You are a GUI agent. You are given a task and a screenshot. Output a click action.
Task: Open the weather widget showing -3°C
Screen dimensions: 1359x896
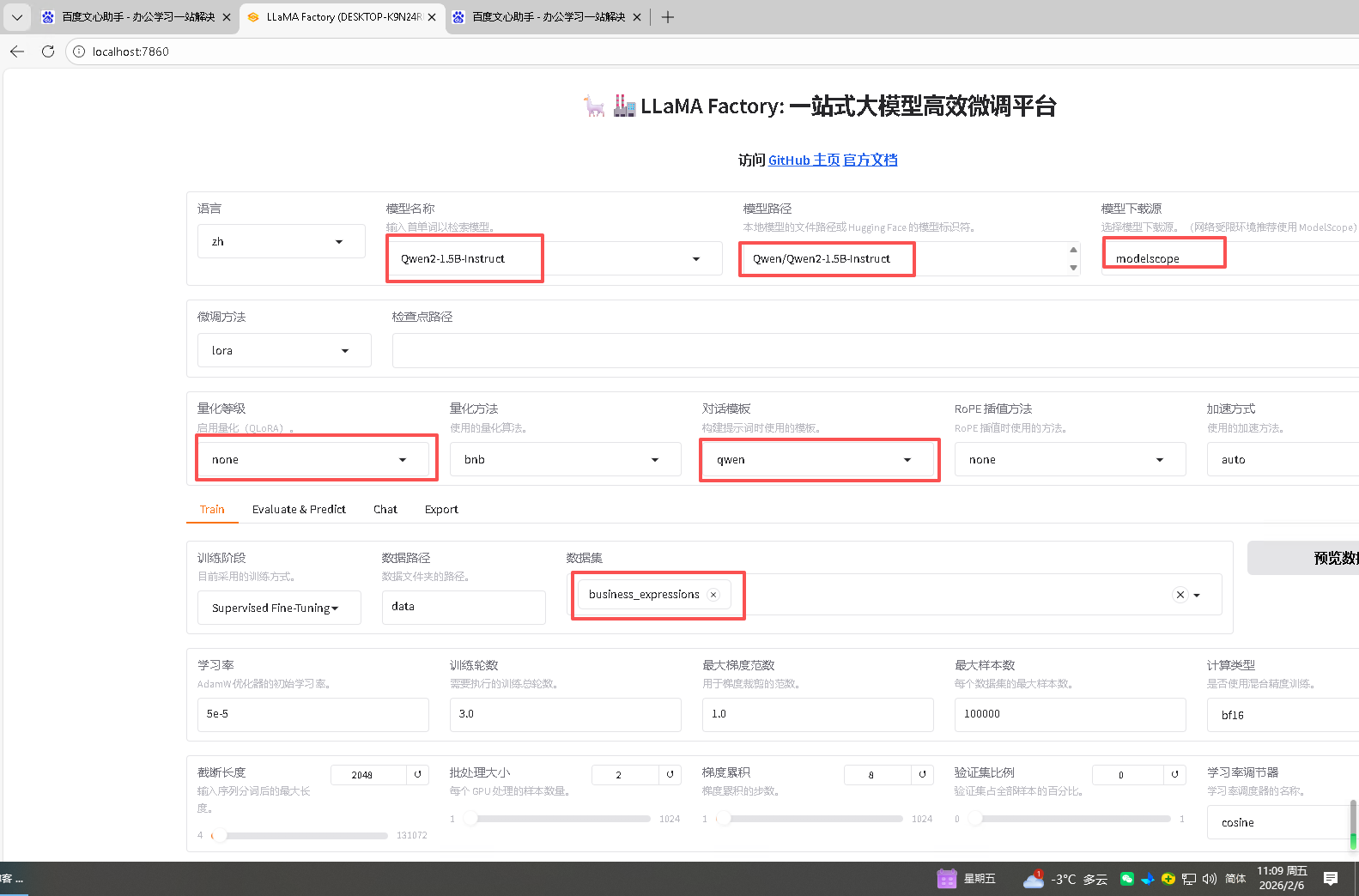coord(1065,879)
